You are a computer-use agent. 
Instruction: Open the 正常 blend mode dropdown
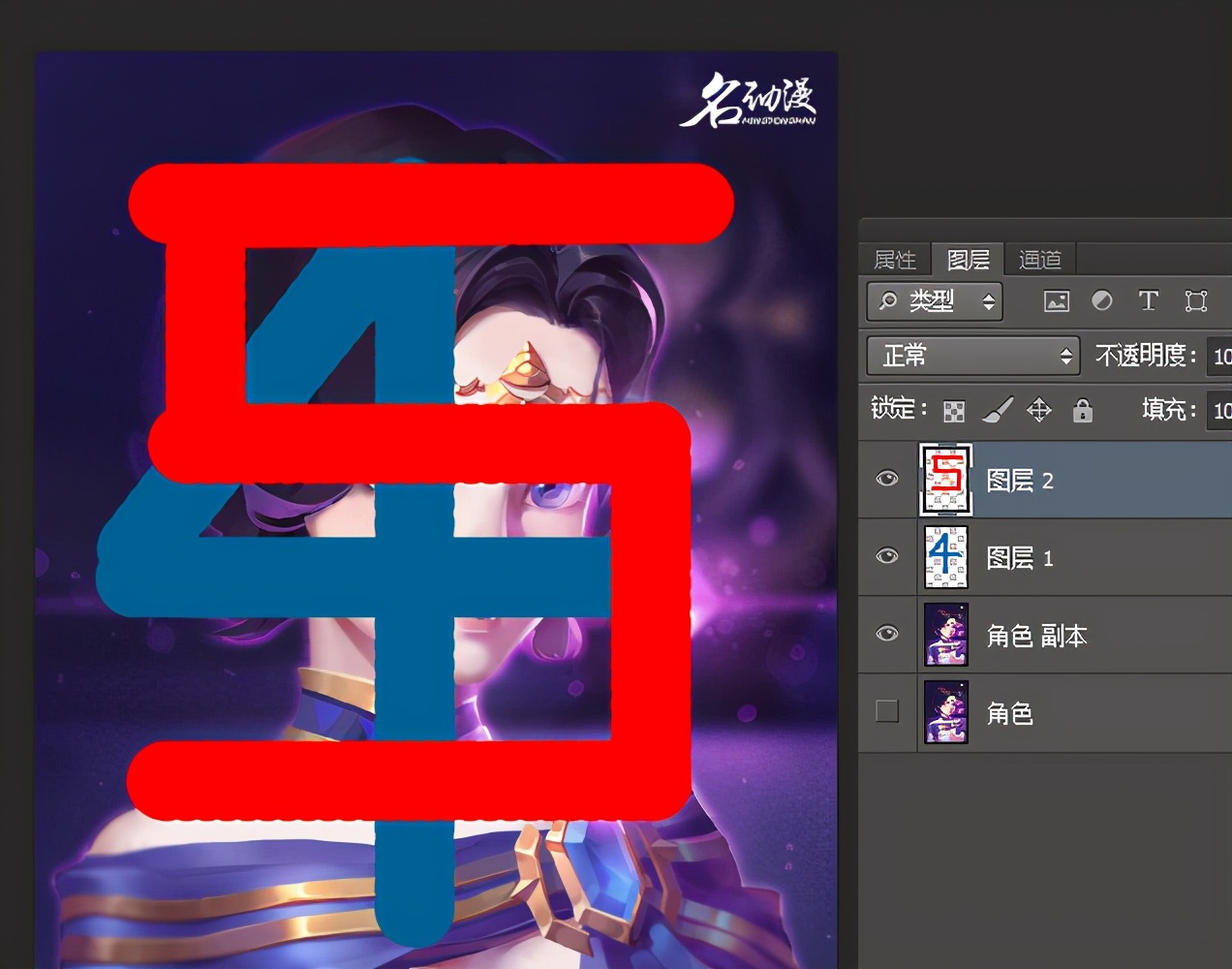click(972, 356)
